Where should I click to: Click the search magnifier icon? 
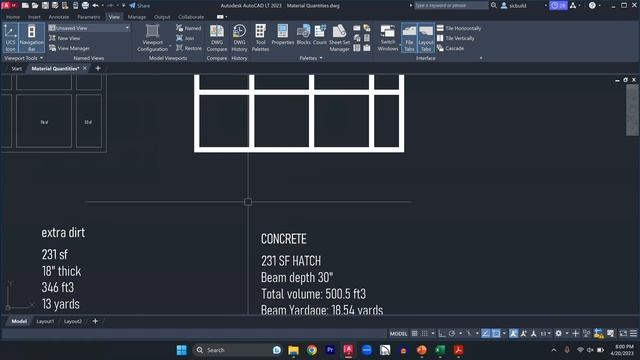(x=493, y=5)
